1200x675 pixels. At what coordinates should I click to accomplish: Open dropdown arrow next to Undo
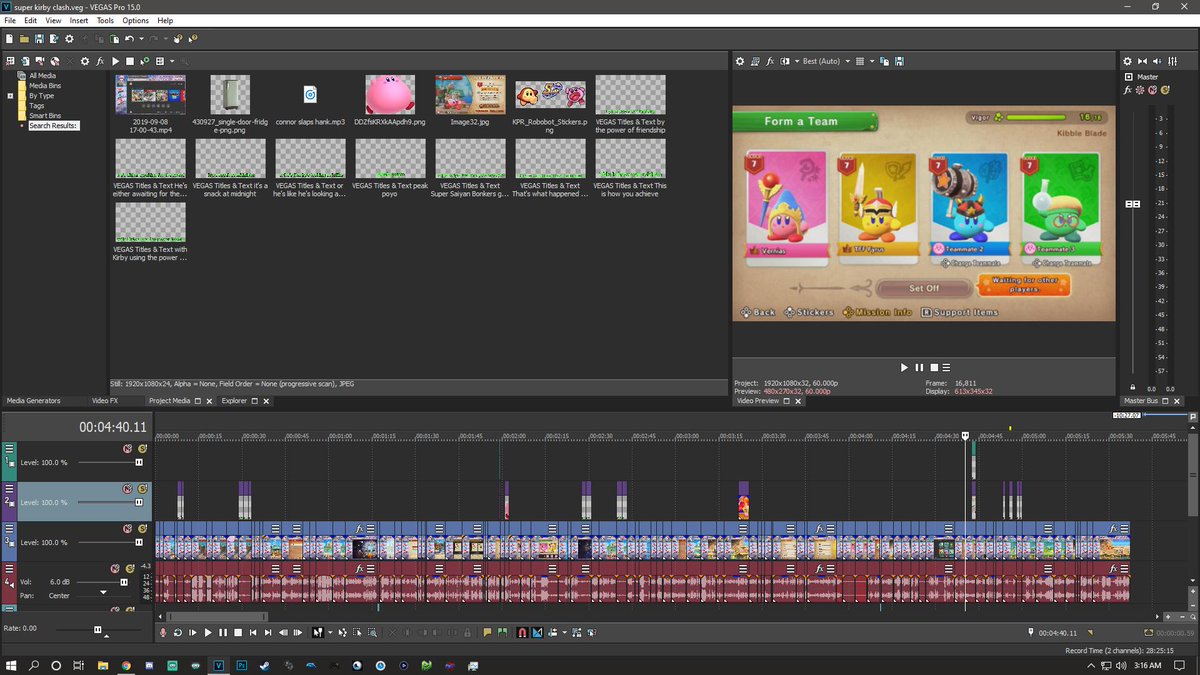click(x=142, y=39)
